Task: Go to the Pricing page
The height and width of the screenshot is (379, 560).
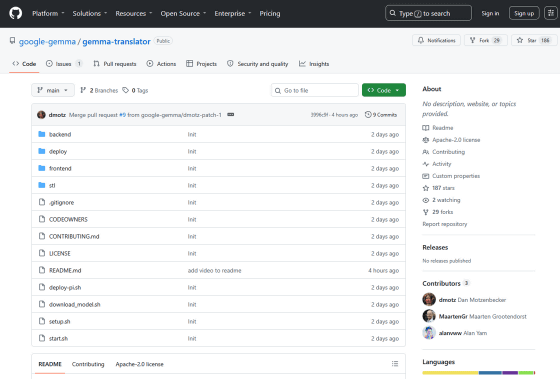Action: 270,14
